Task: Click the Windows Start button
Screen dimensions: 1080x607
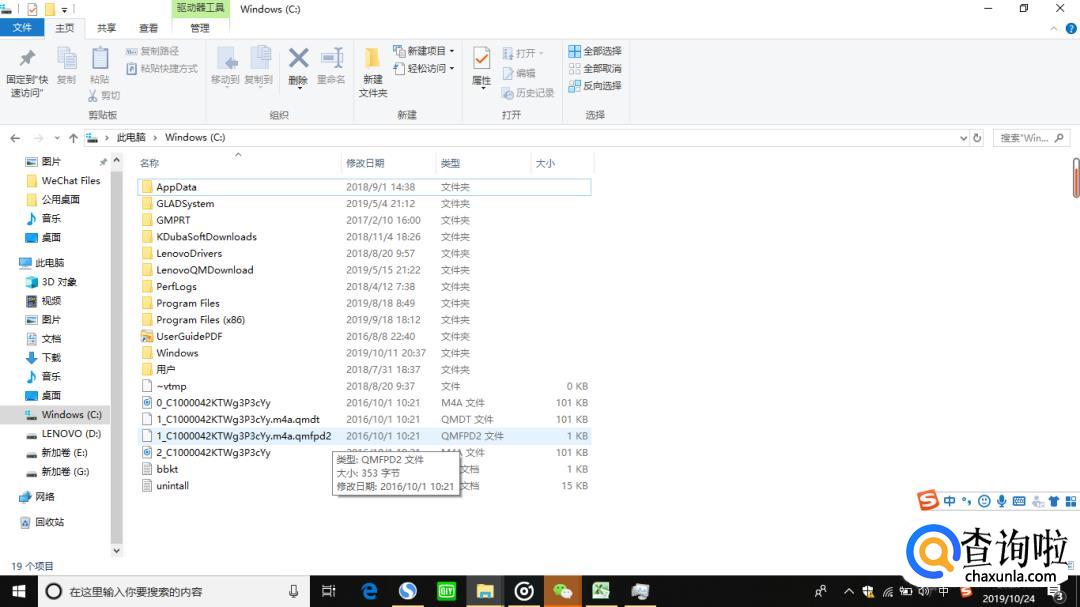Action: click(x=19, y=591)
